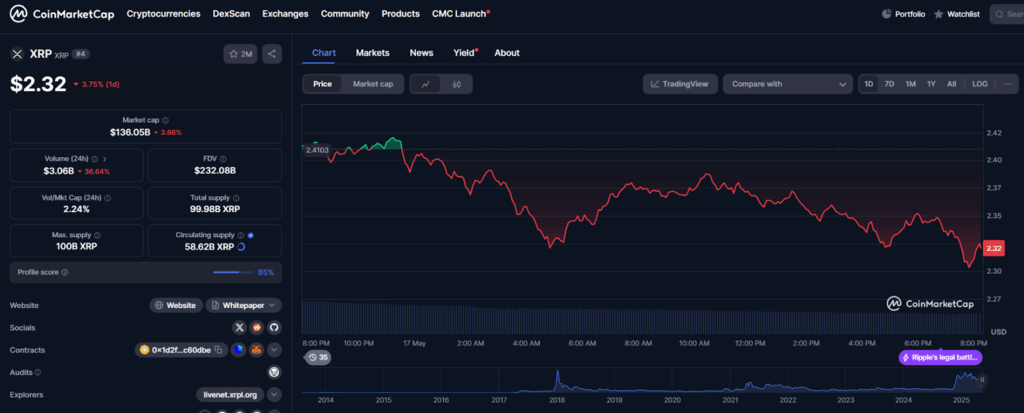Click the 0x1d2f...c60dbe contract address
Viewport: 1024px width, 413px height.
181,350
